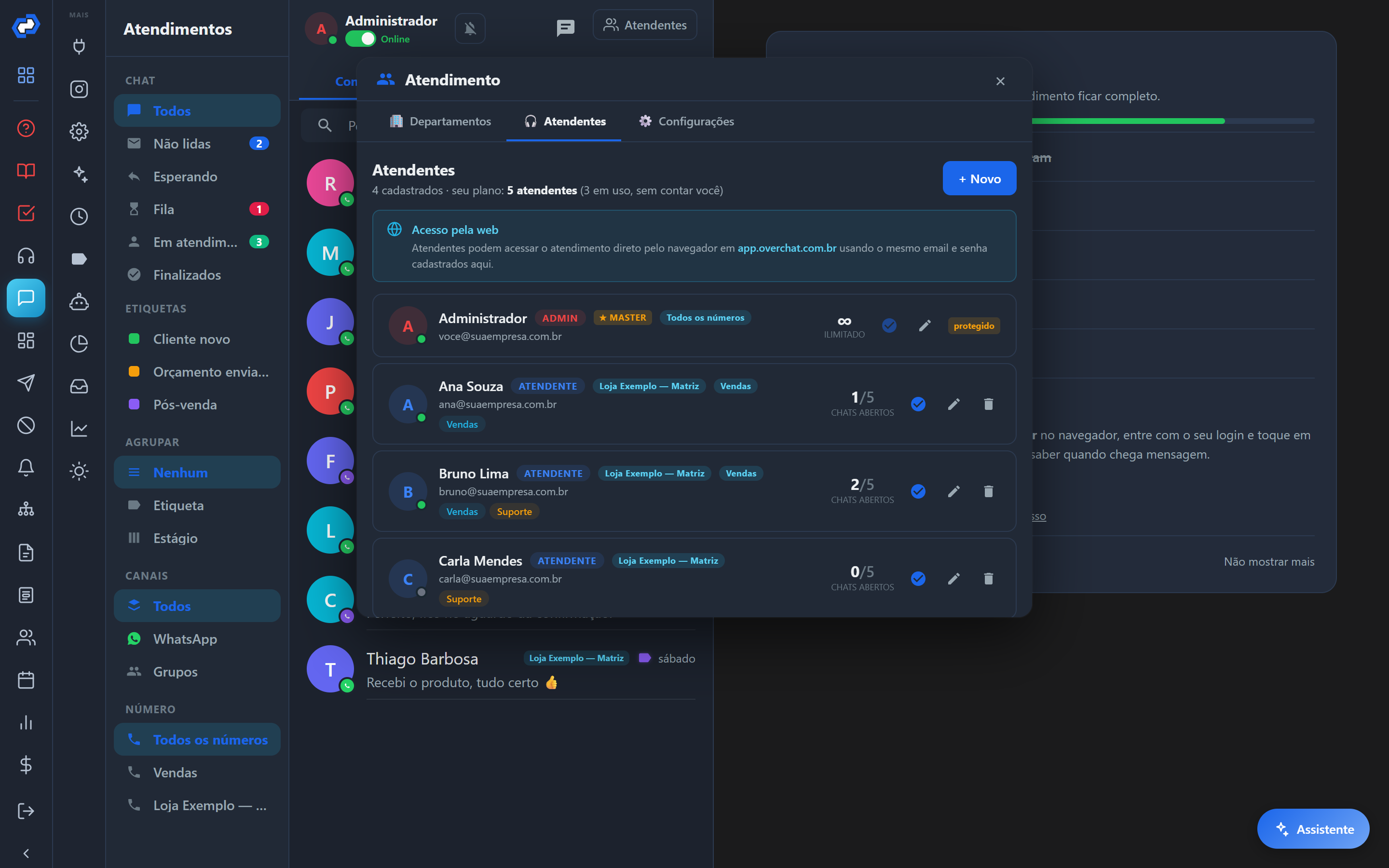This screenshot has width=1389, height=868.
Task: Delete Bruno Lima with the trash icon
Action: (x=988, y=491)
